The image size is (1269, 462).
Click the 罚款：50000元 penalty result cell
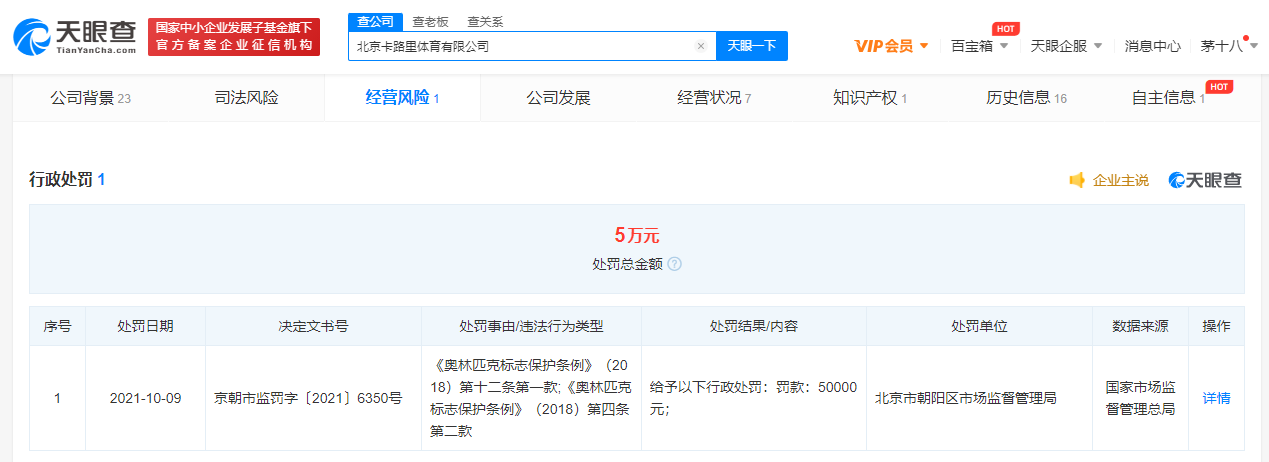click(753, 398)
